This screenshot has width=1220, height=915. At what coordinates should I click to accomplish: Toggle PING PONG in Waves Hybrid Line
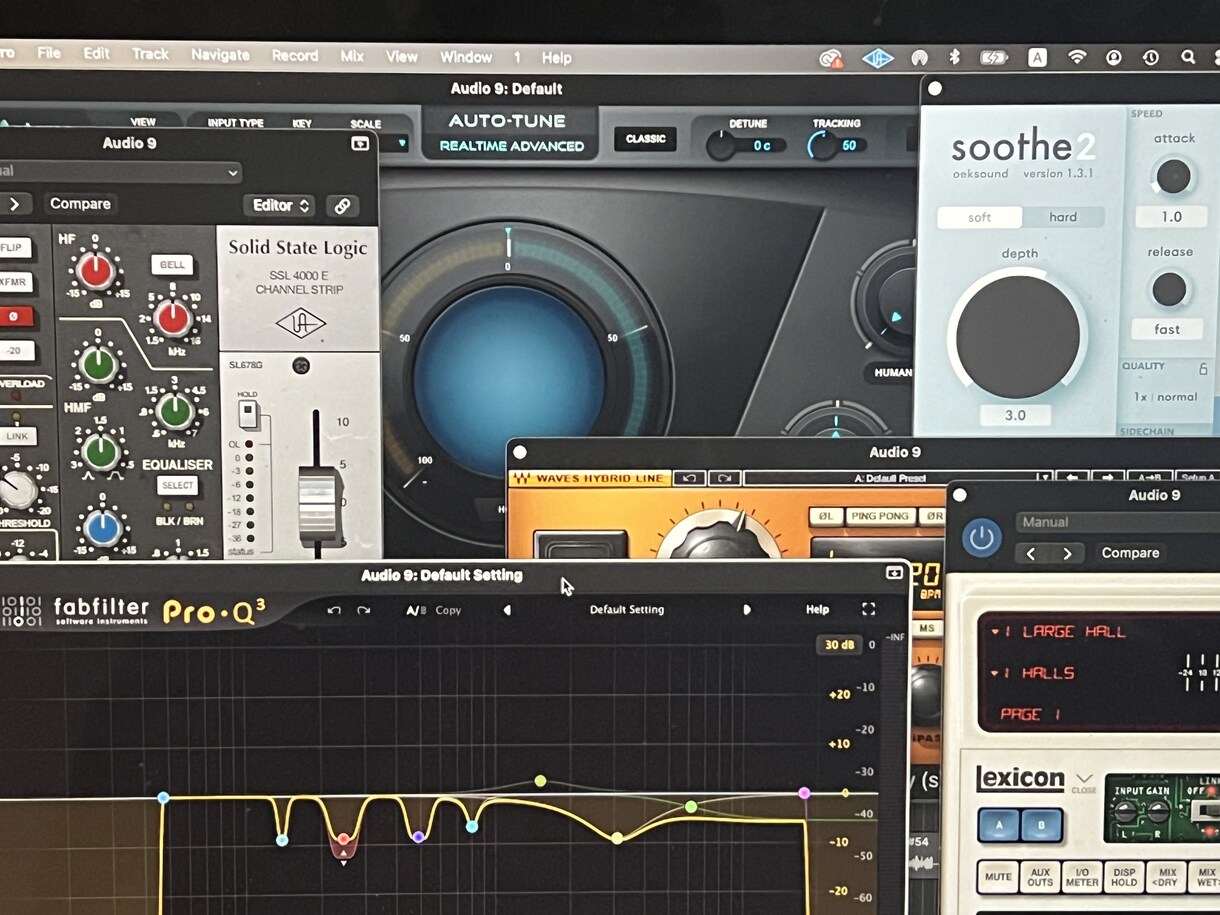[880, 516]
